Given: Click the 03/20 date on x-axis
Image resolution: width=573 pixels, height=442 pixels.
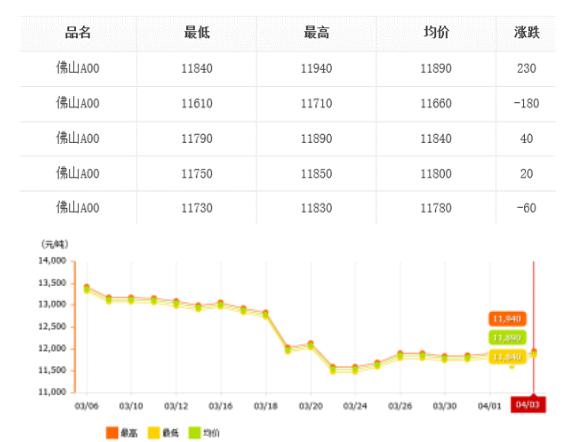Looking at the screenshot, I should 311,406.
